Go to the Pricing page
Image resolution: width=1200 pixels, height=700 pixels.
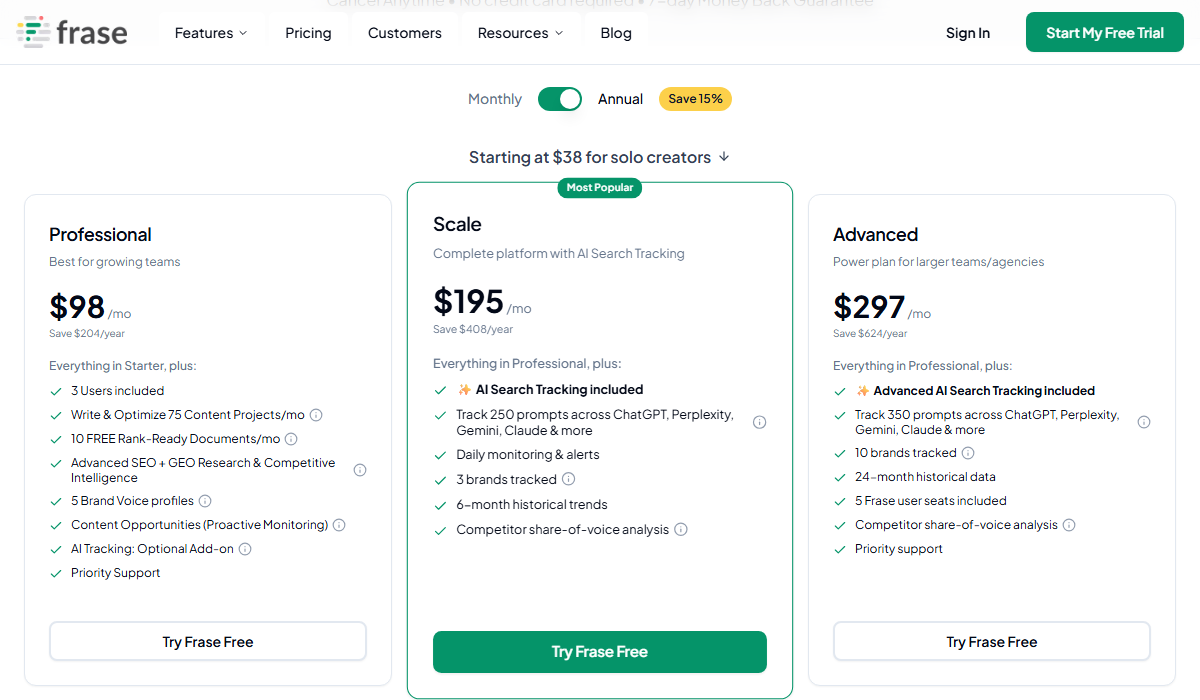tap(308, 32)
